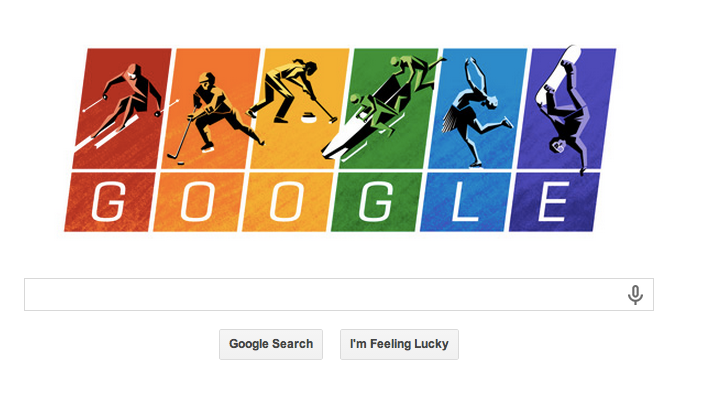Click the skier in the red doodle panel
The height and width of the screenshot is (405, 720).
coord(129,99)
